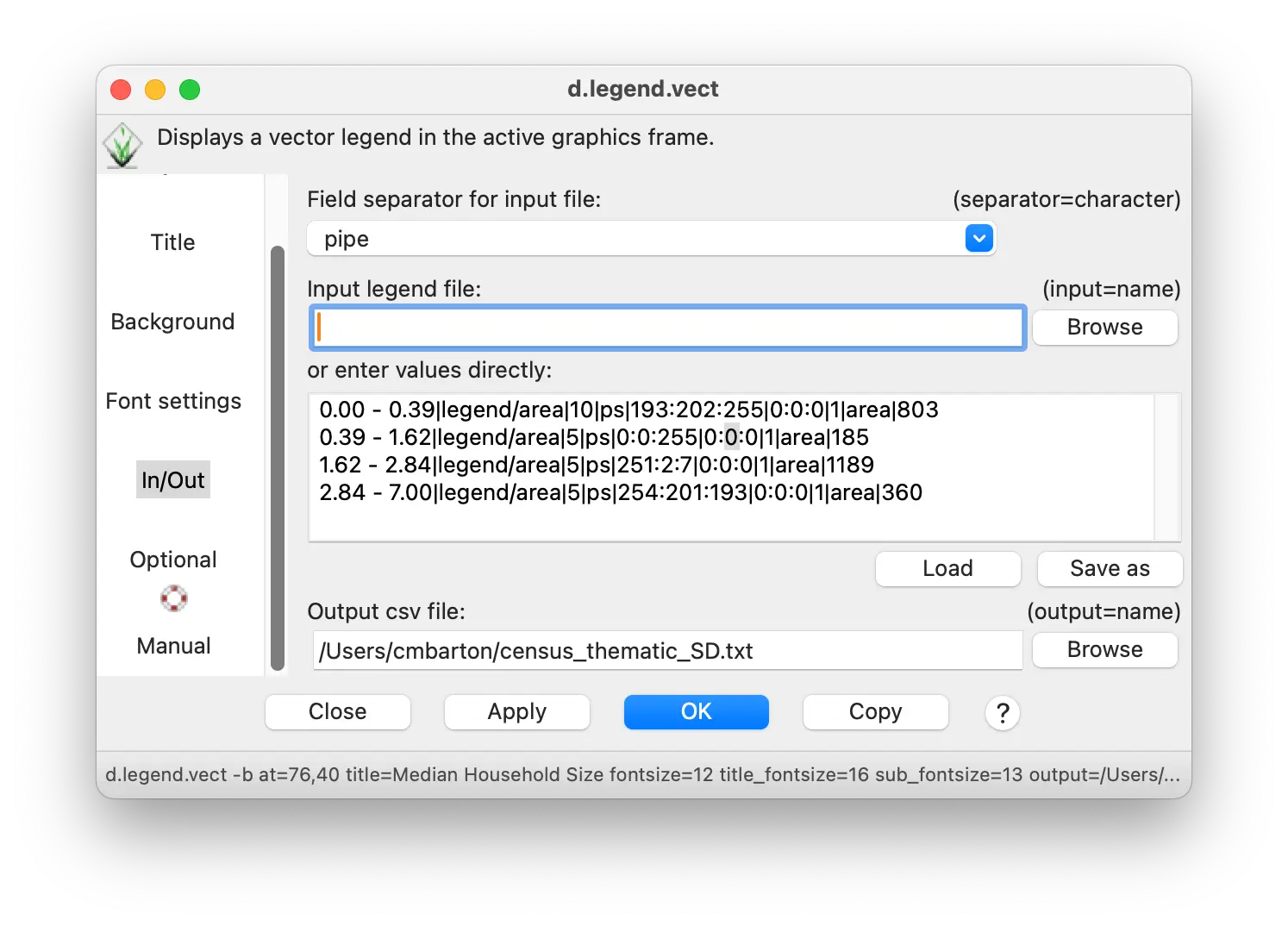Viewport: 1288px width, 926px height.
Task: Focus the Output csv file text field
Action: (x=667, y=651)
